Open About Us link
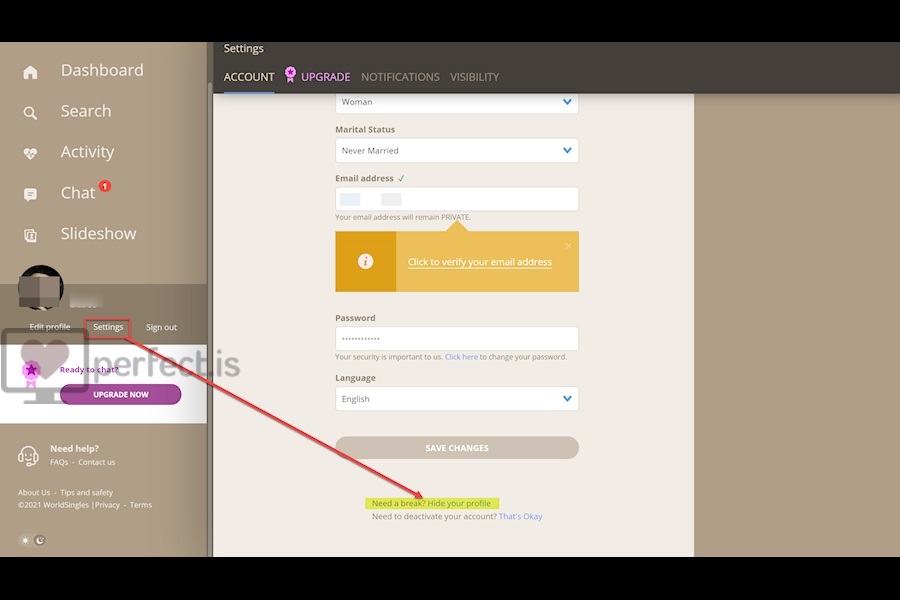900x600 pixels. (x=34, y=492)
